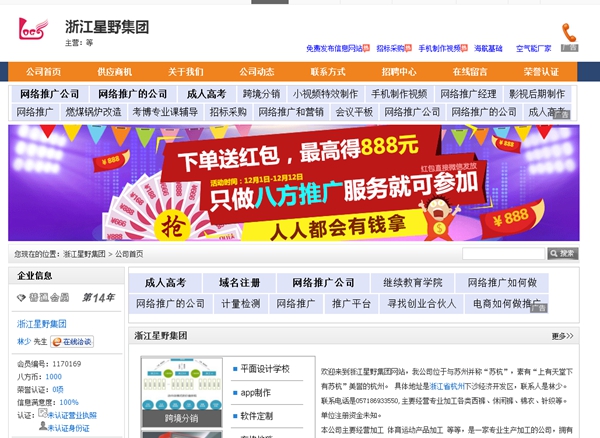This screenshot has width=600, height=438.
Task: Click the 未认证营业执照 license icon
Action: point(42,414)
